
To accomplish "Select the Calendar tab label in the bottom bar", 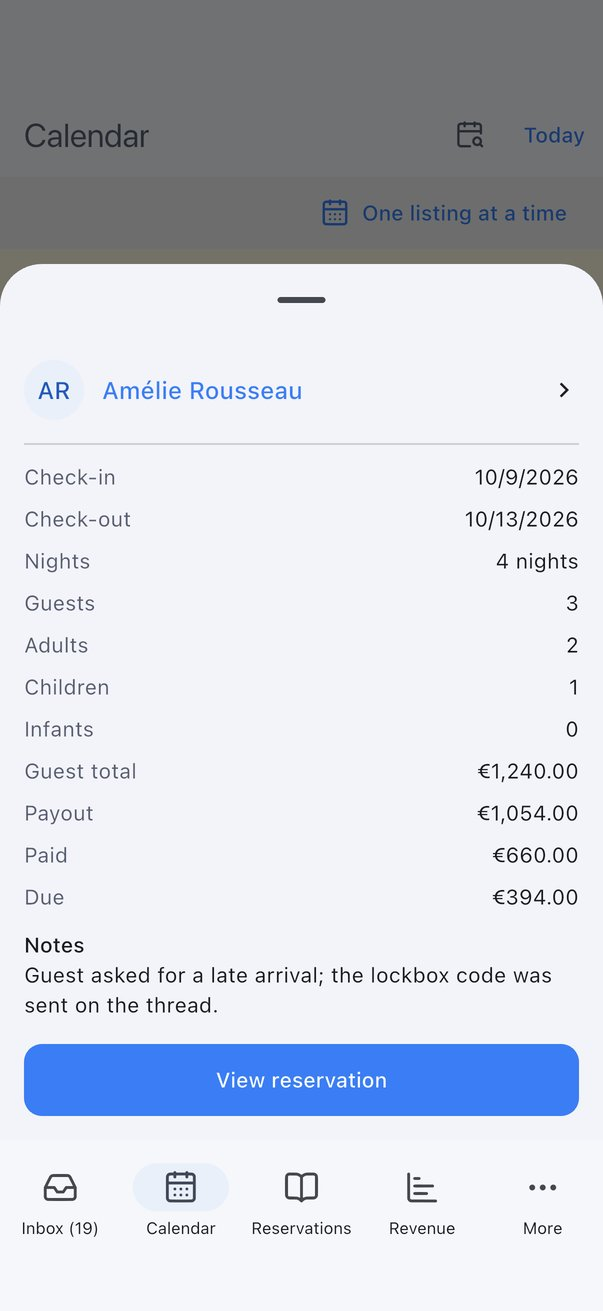I will click(x=181, y=1228).
